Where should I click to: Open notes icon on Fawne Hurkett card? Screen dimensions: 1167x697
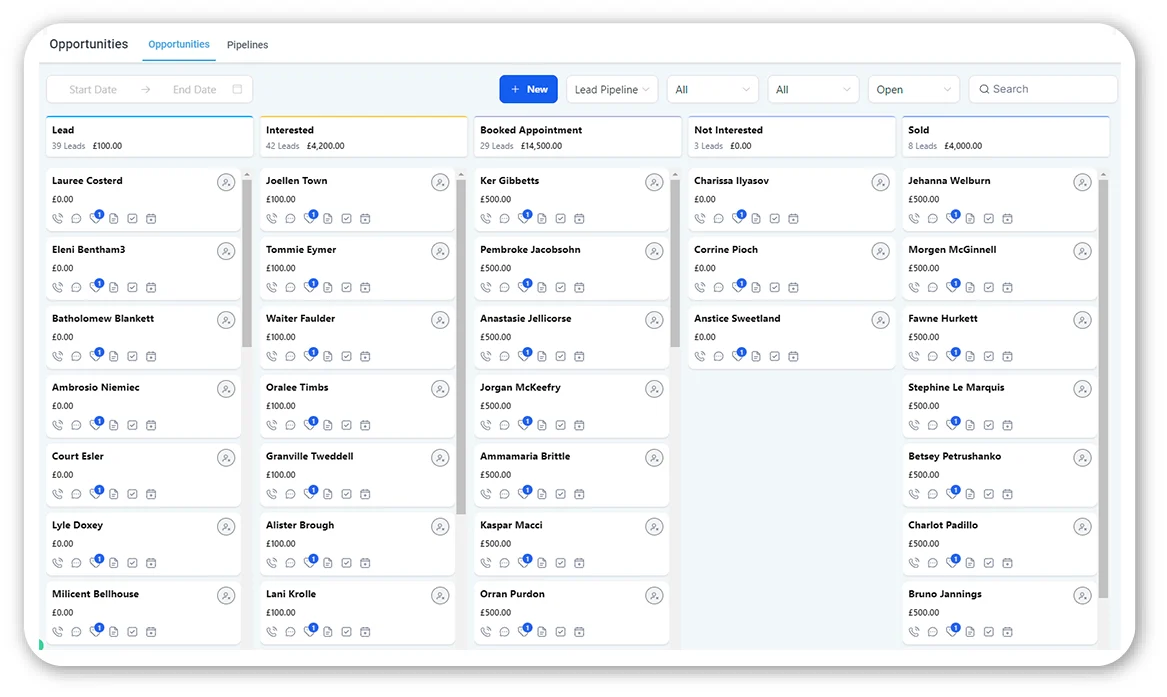971,356
